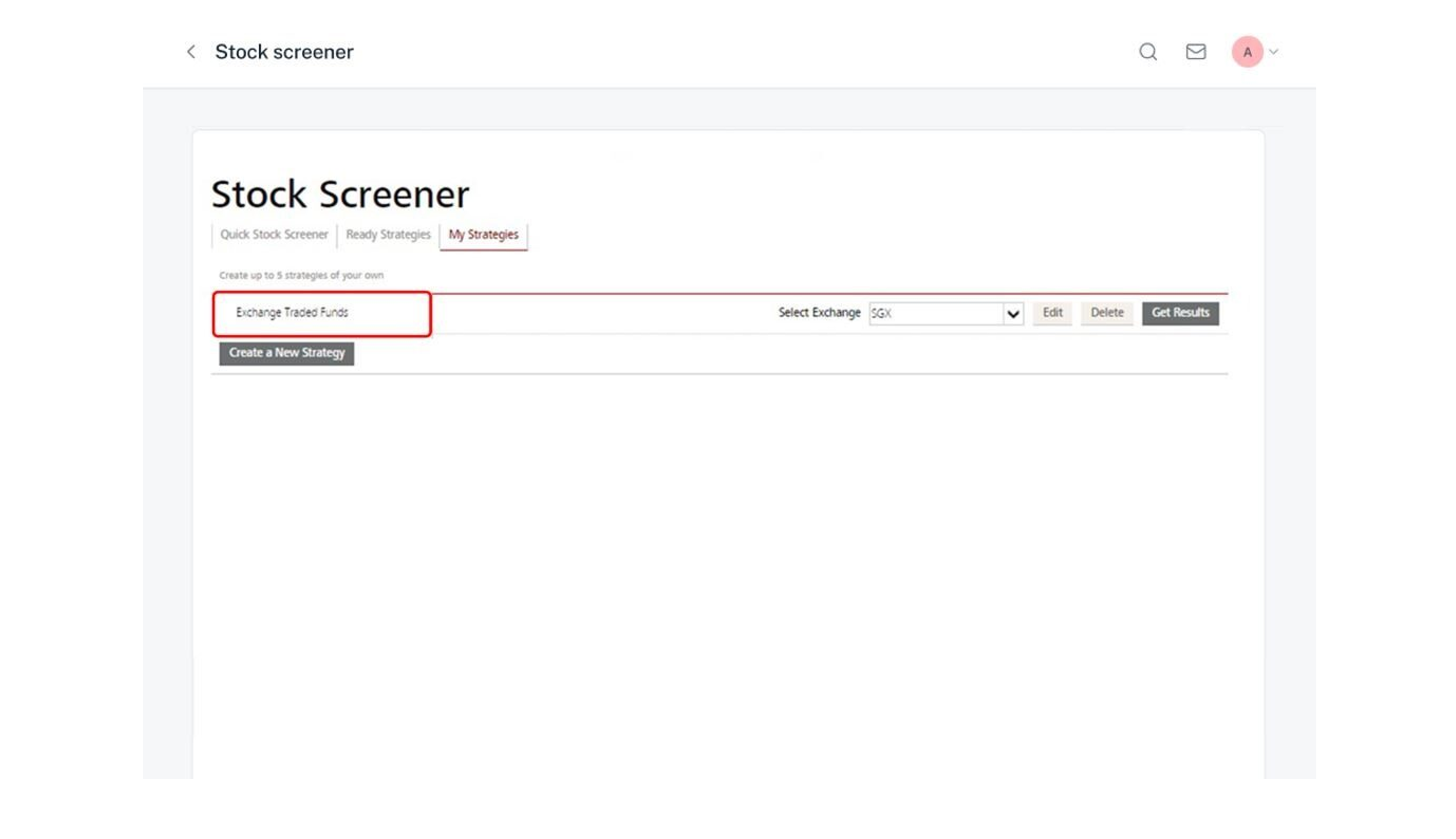Switch to the Ready Strategies tab
This screenshot has height=839, width=1456.
point(388,234)
